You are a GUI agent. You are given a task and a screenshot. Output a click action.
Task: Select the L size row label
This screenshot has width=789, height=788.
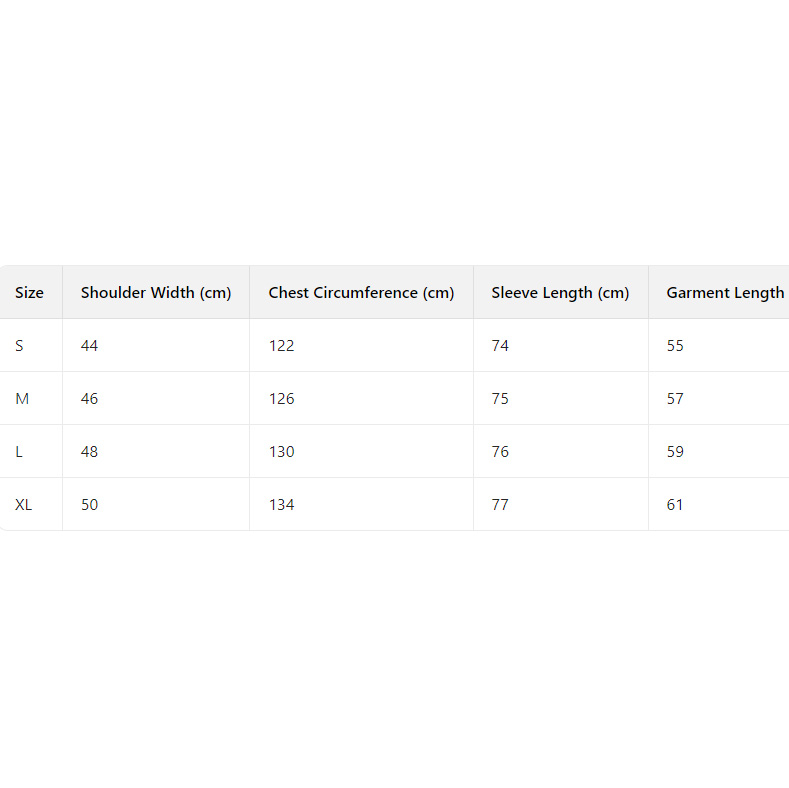click(19, 452)
